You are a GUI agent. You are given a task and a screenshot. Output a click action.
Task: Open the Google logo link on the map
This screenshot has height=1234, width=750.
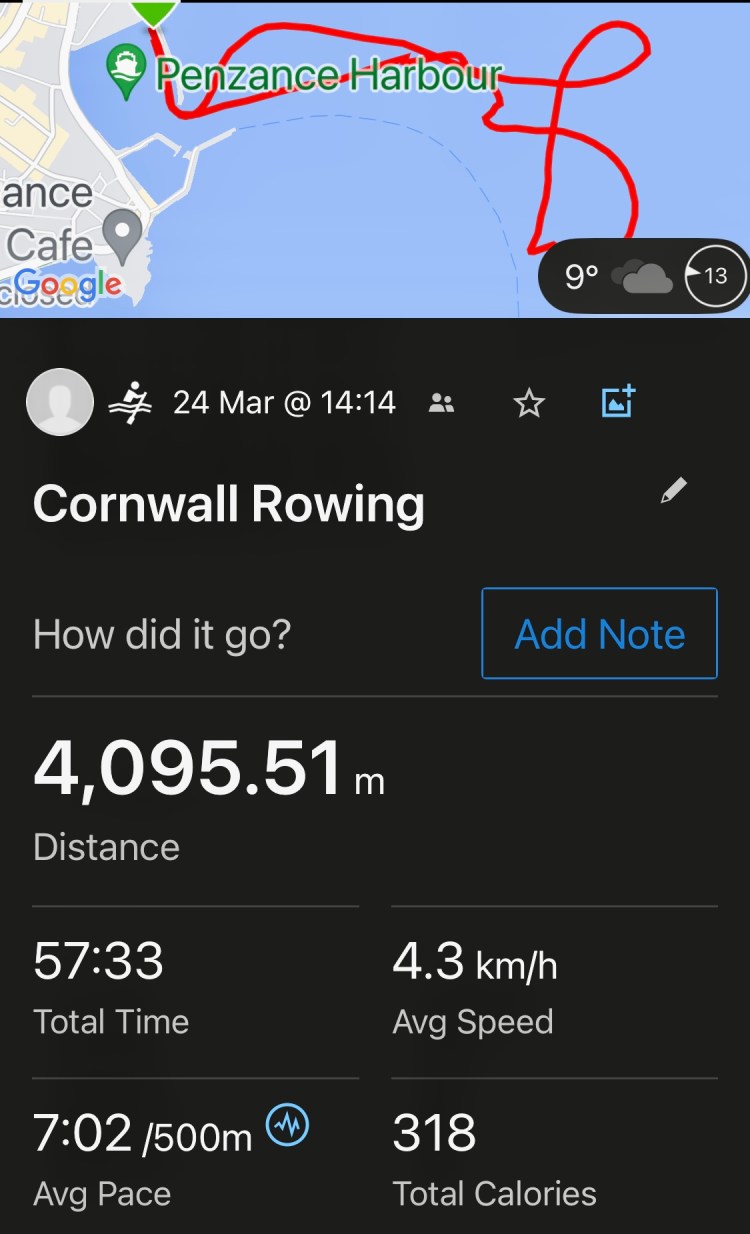[68, 284]
